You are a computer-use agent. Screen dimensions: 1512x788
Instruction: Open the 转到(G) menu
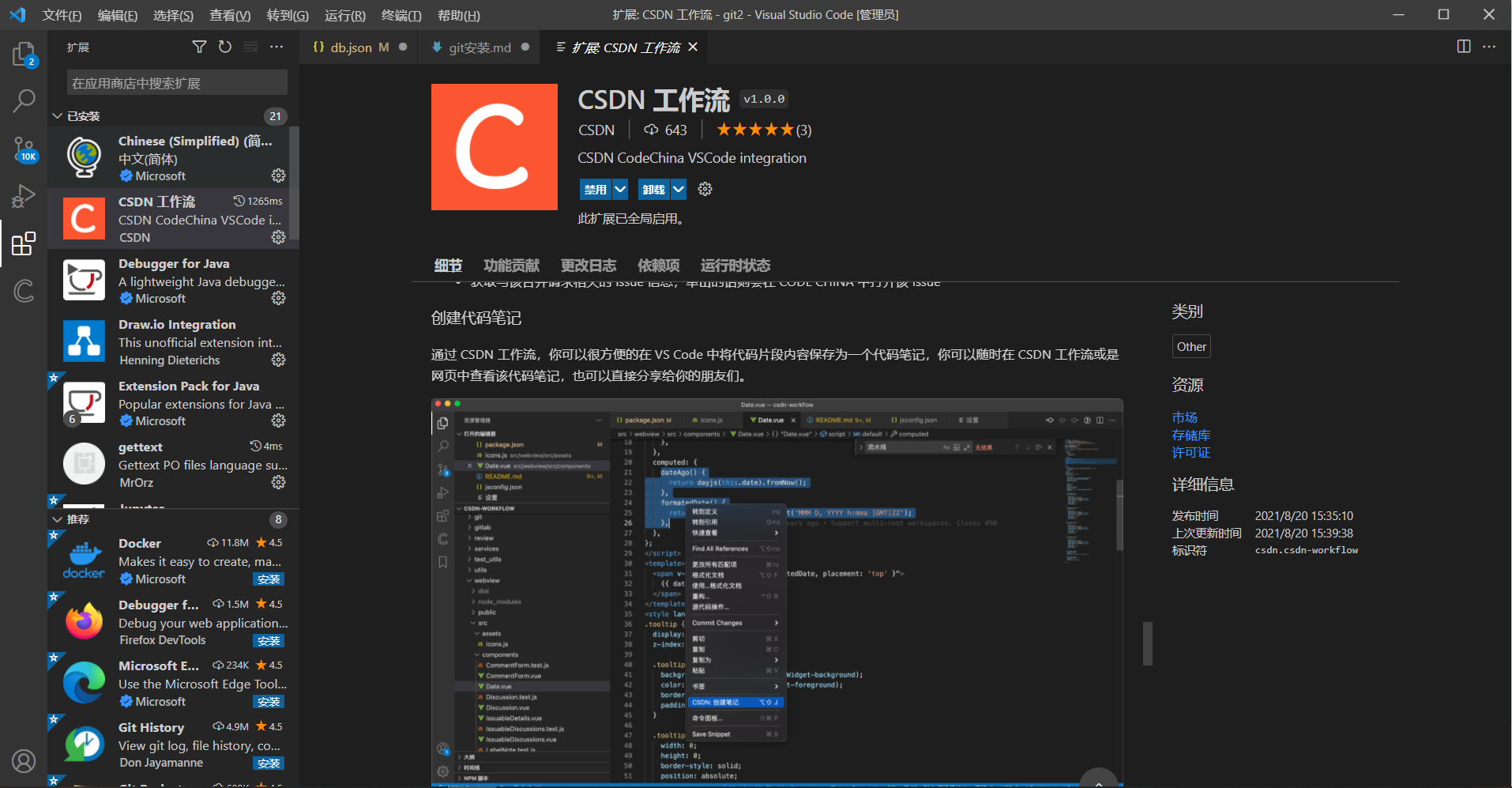[288, 15]
